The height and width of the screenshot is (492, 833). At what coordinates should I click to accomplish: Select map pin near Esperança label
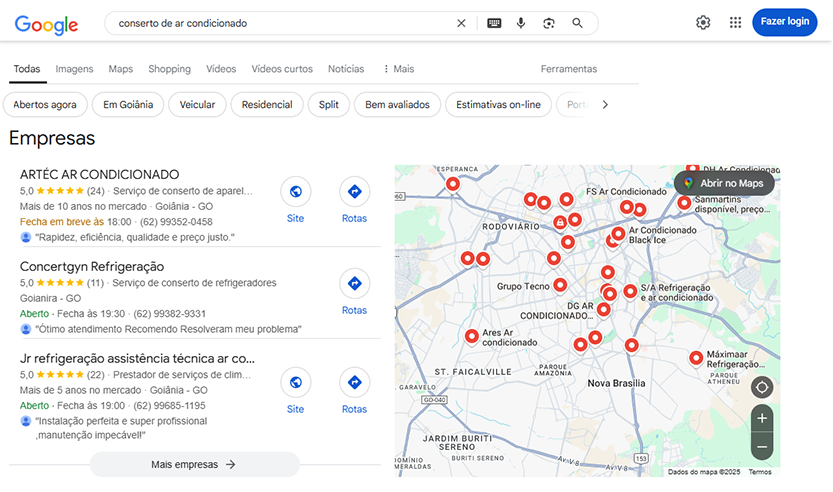tap(453, 184)
